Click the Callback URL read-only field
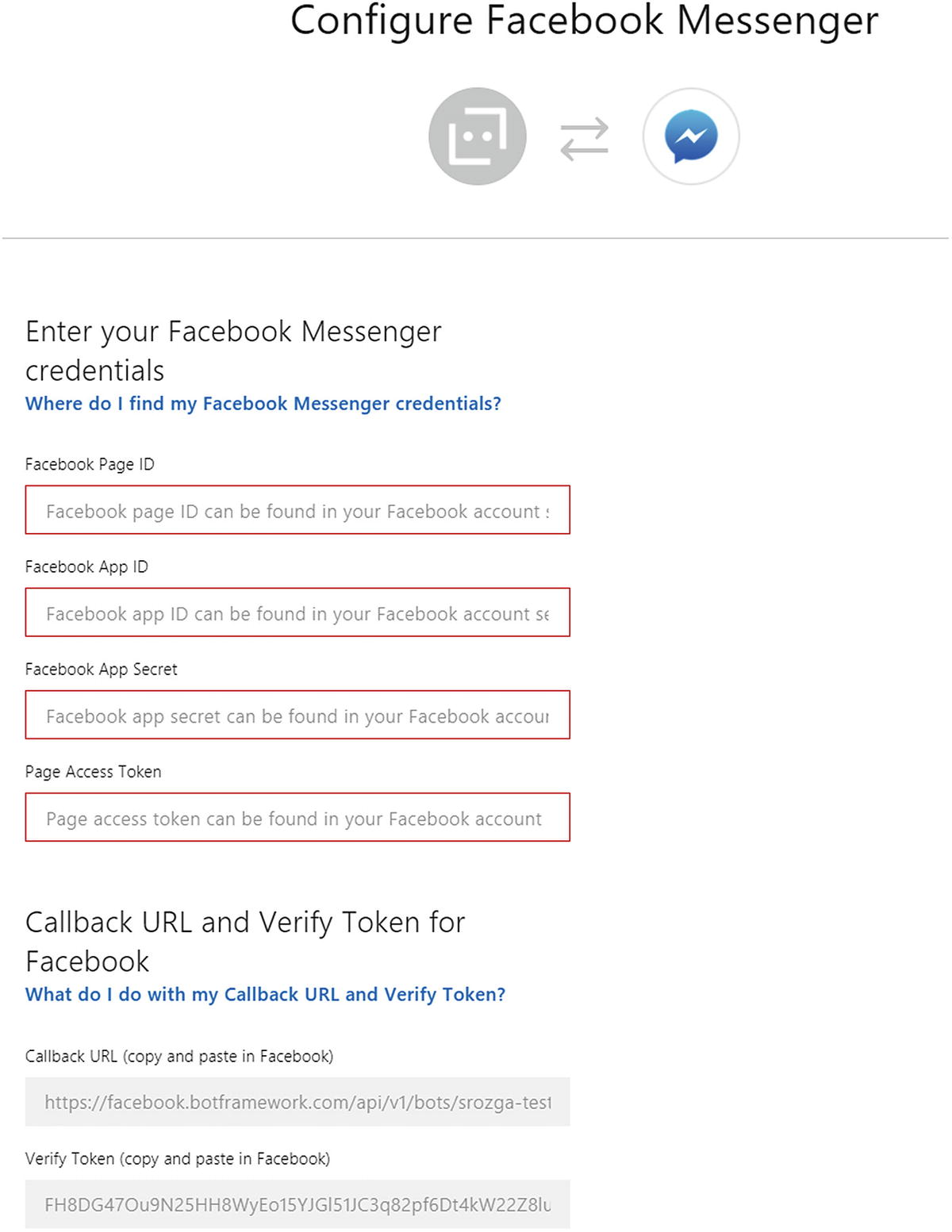 [x=297, y=1102]
